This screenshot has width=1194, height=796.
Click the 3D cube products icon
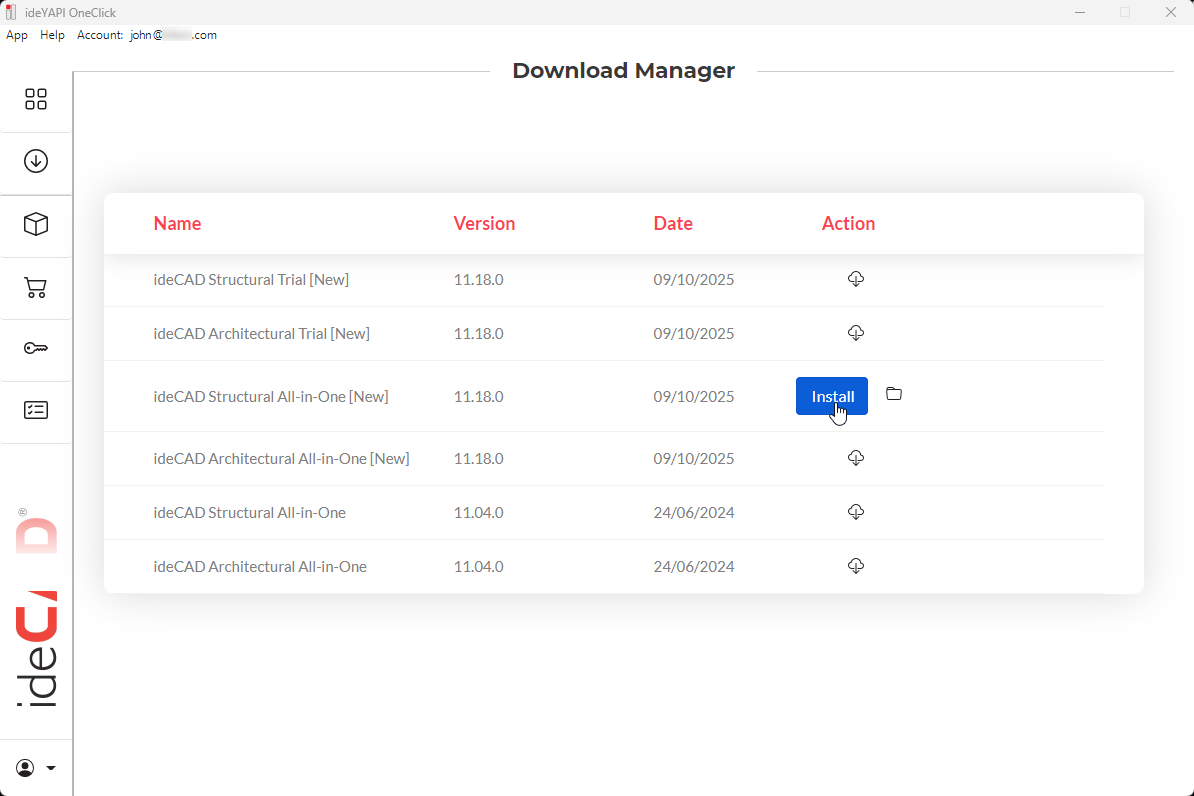click(36, 224)
